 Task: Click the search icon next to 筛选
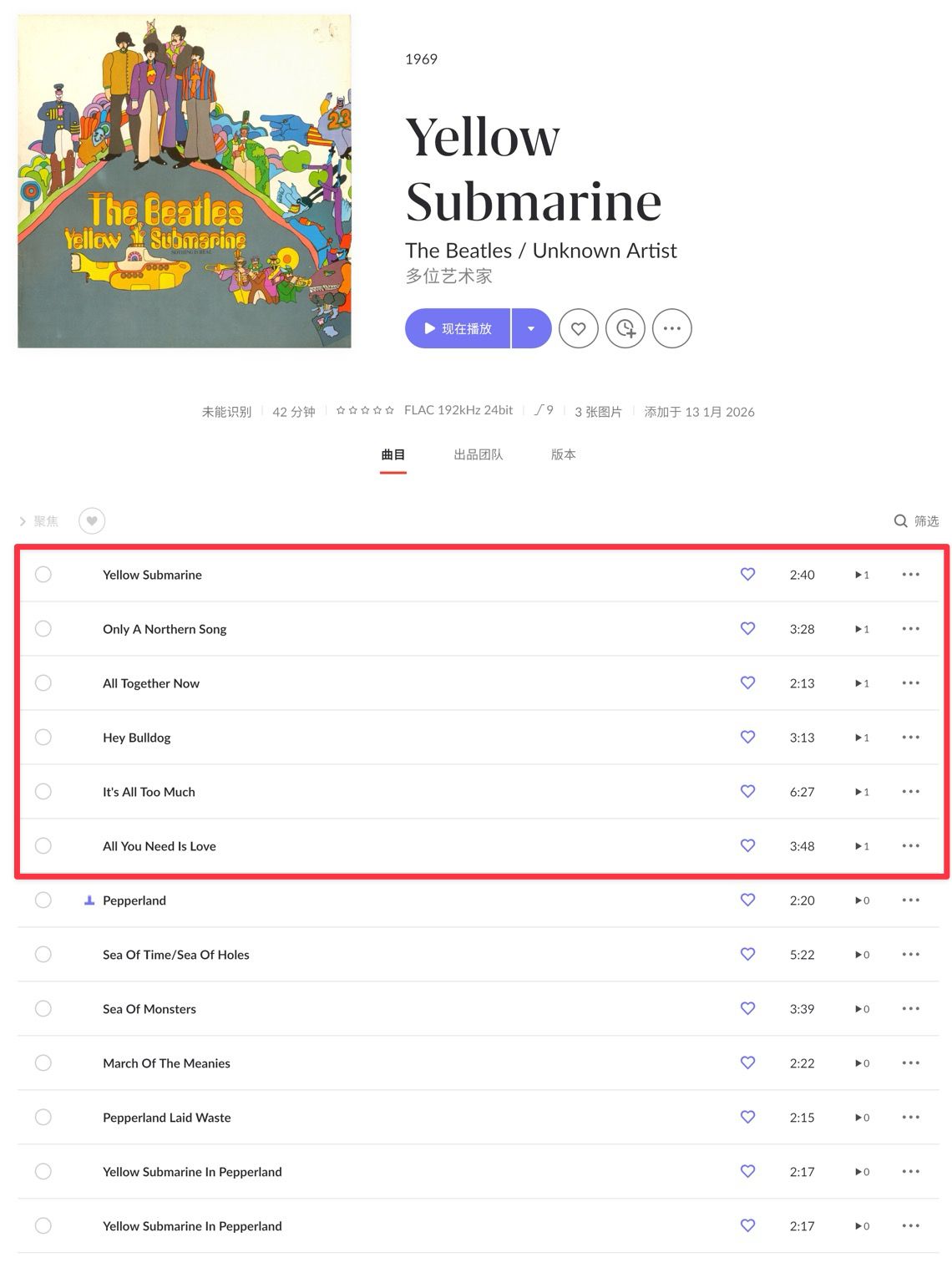[900, 521]
